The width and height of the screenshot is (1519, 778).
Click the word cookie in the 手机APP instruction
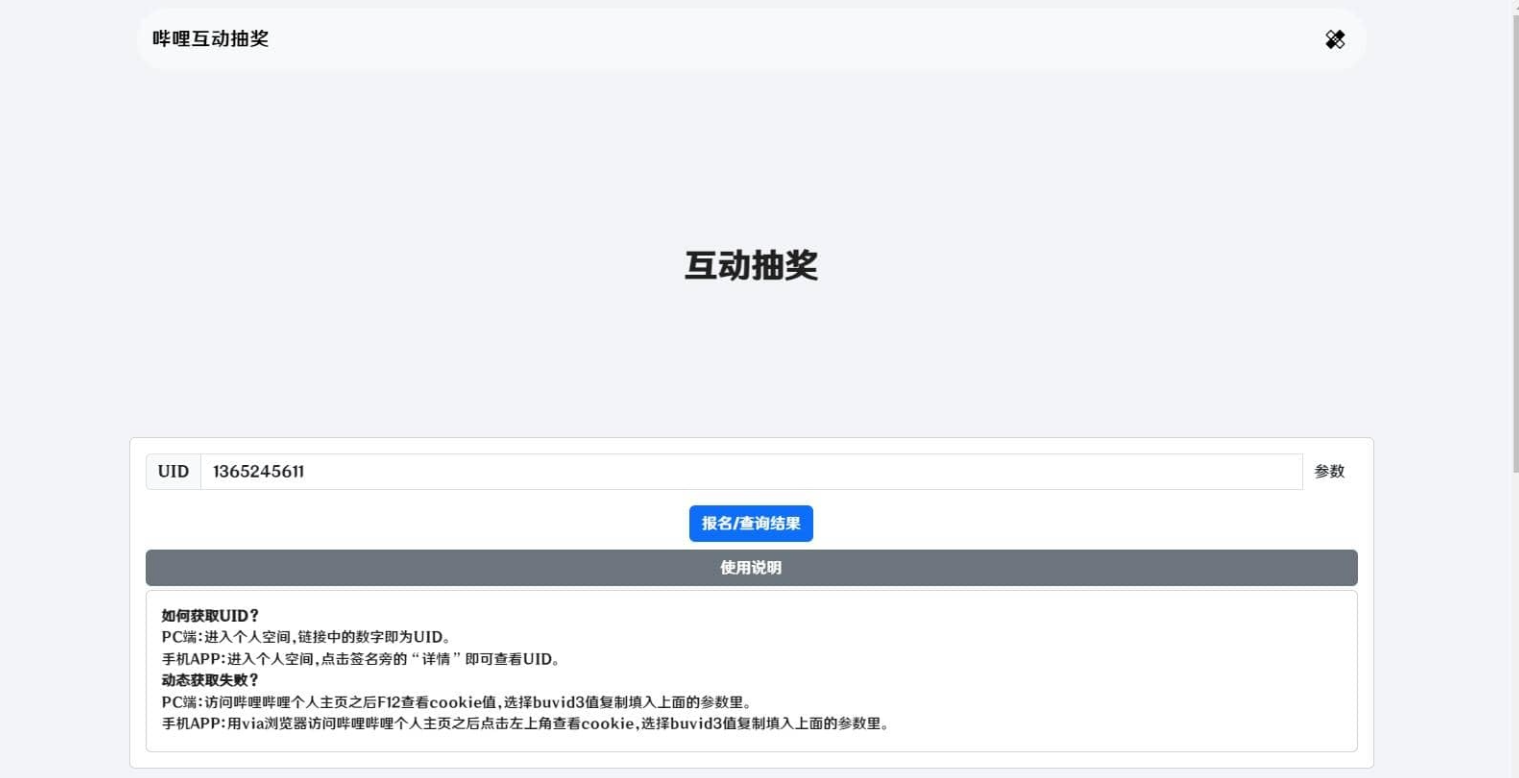(x=608, y=723)
